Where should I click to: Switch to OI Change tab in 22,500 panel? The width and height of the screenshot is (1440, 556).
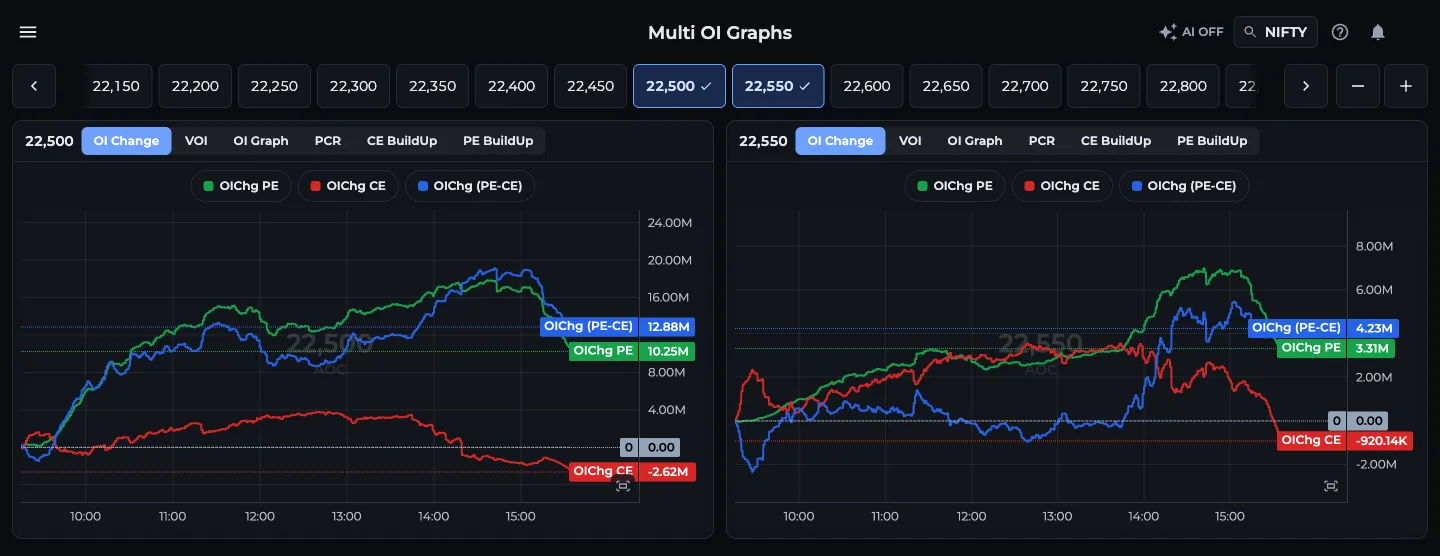pyautogui.click(x=126, y=141)
